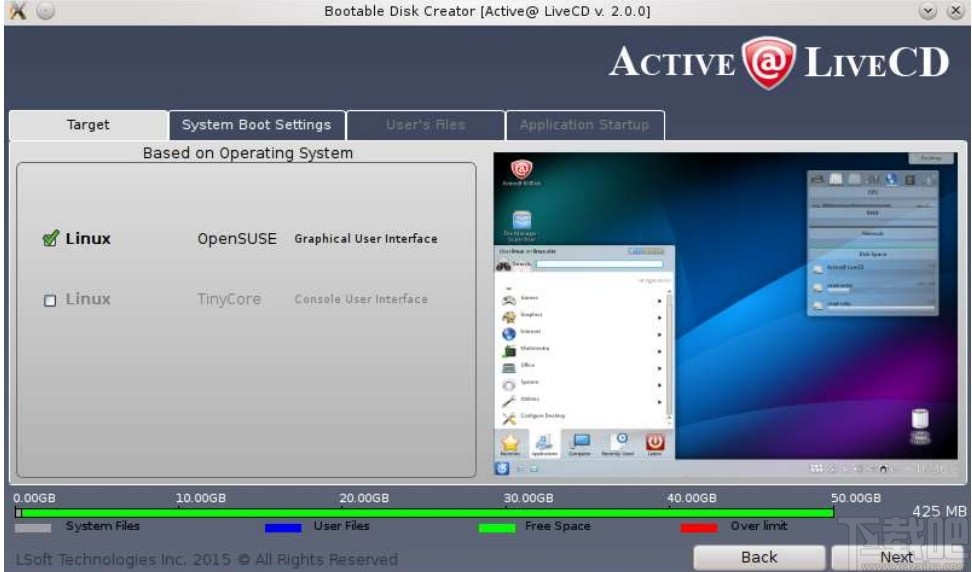Switch to the Target tab
This screenshot has width=972, height=572.
pos(89,125)
